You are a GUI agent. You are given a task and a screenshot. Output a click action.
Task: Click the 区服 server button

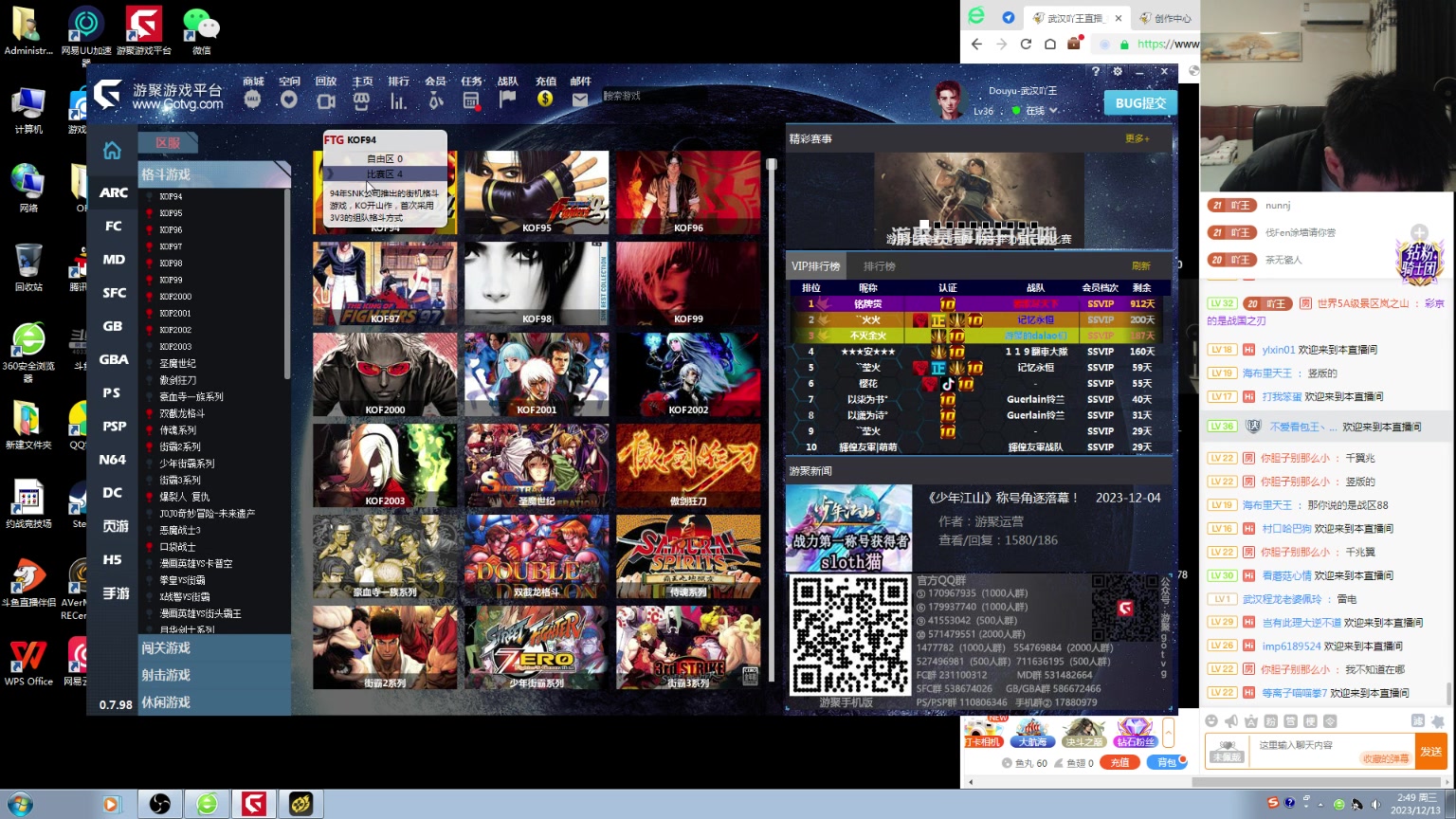point(168,142)
